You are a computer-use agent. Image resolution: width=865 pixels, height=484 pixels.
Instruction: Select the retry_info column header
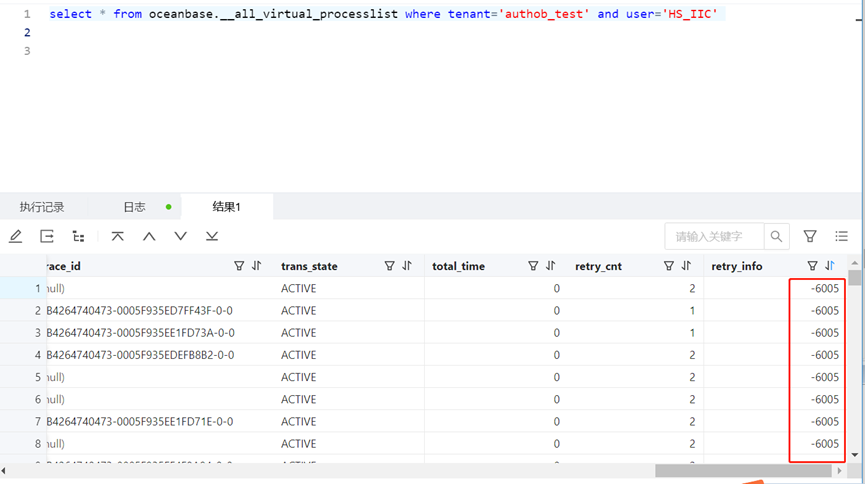click(x=736, y=266)
